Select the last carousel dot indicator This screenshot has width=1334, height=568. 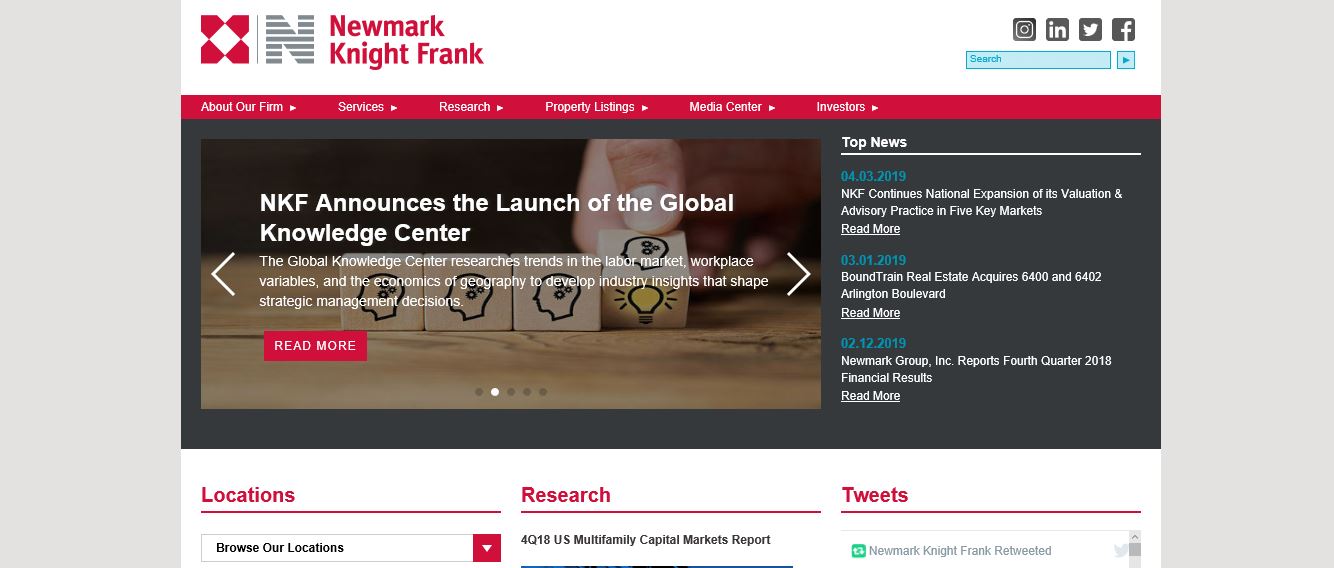click(543, 392)
